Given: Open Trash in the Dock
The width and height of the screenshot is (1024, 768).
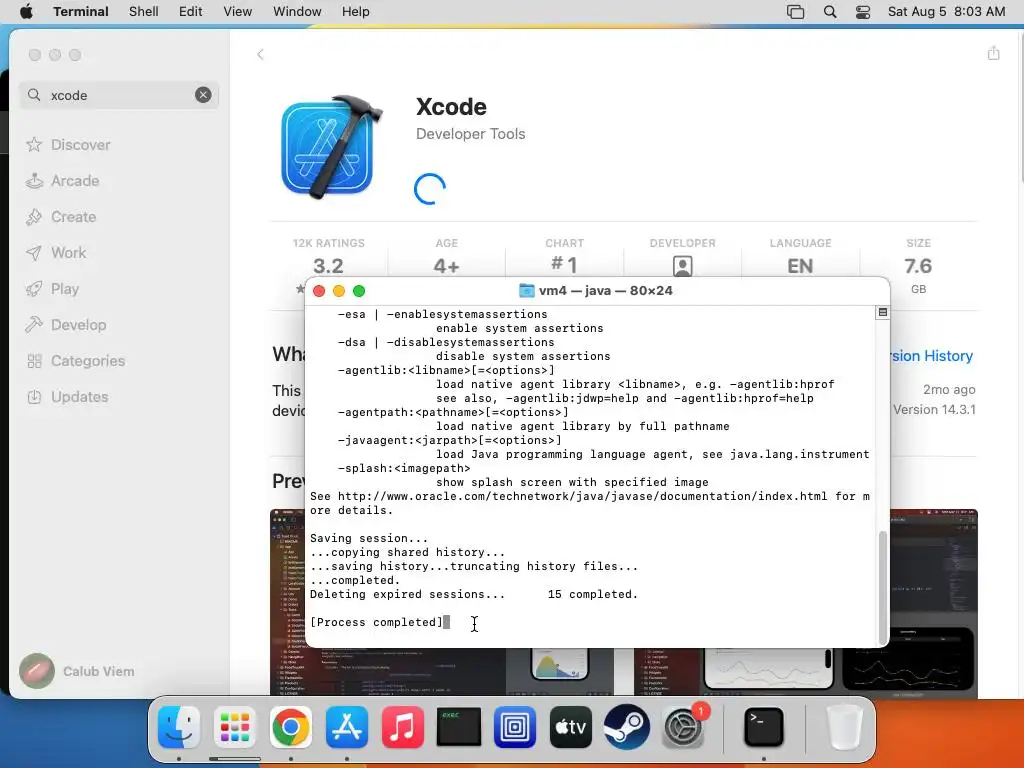Looking at the screenshot, I should click(x=844, y=727).
